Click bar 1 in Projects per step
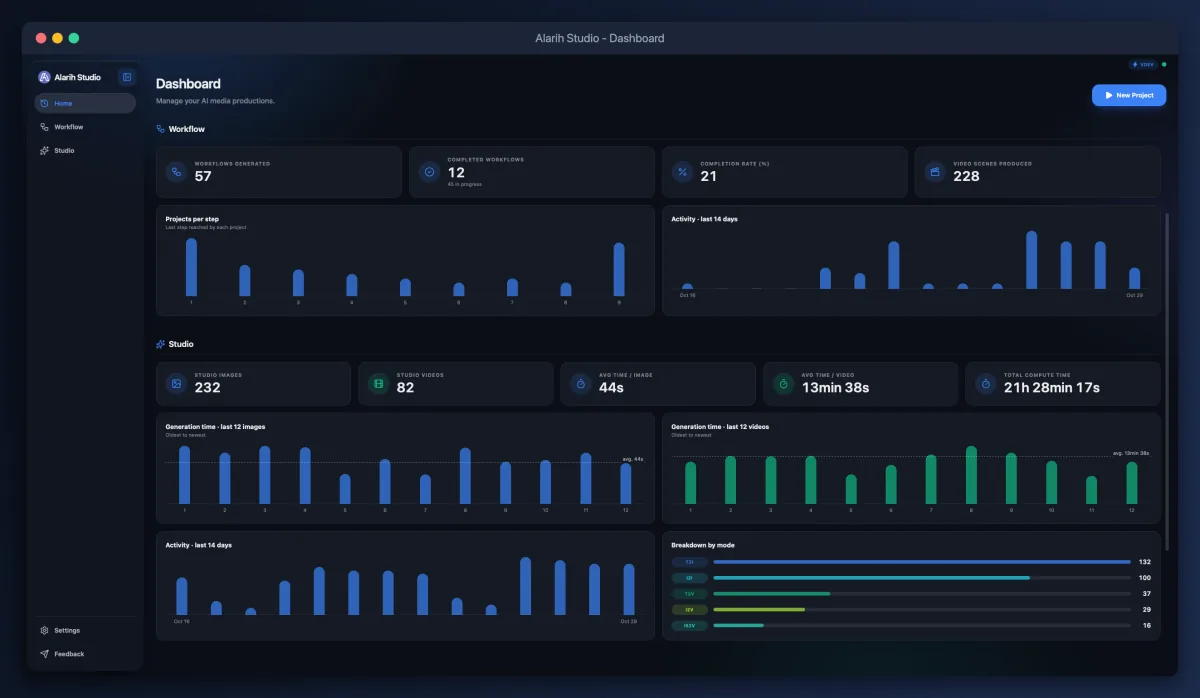 (191, 267)
